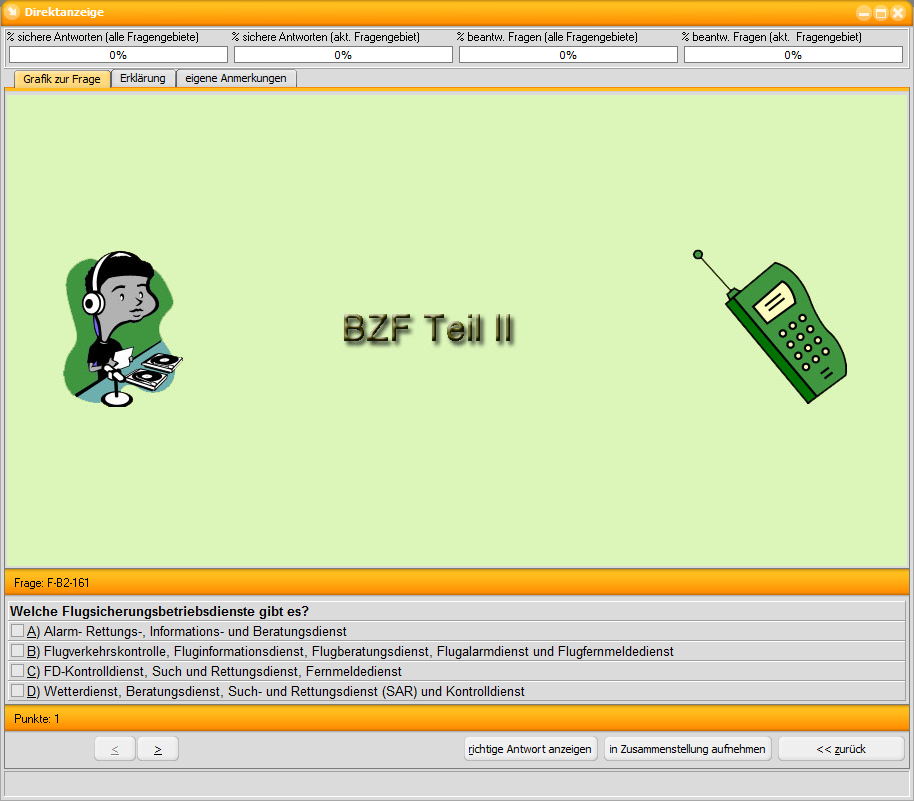Click the radio operator with headphones image

pos(122,329)
